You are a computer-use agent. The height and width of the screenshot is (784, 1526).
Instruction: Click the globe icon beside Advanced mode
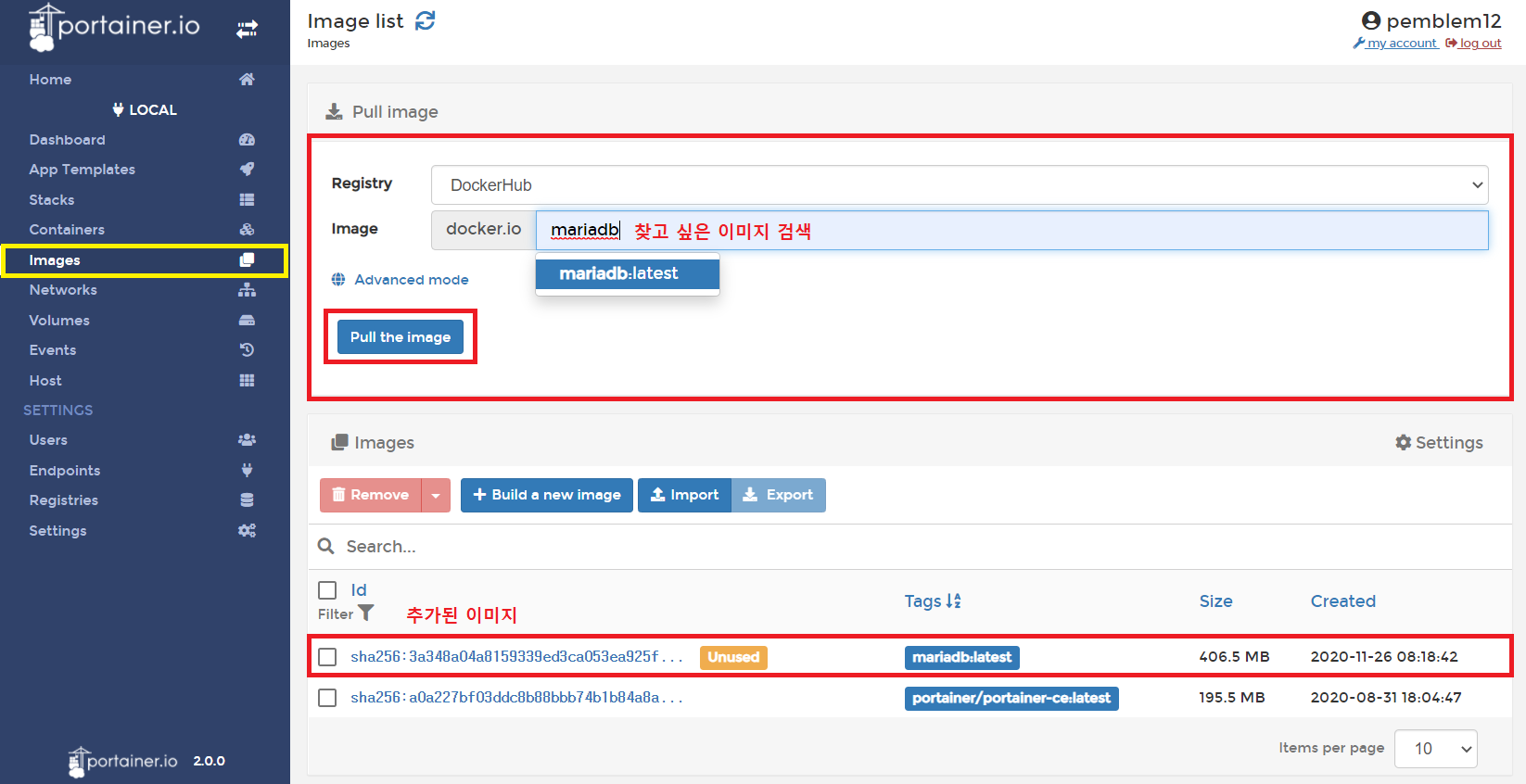338,279
